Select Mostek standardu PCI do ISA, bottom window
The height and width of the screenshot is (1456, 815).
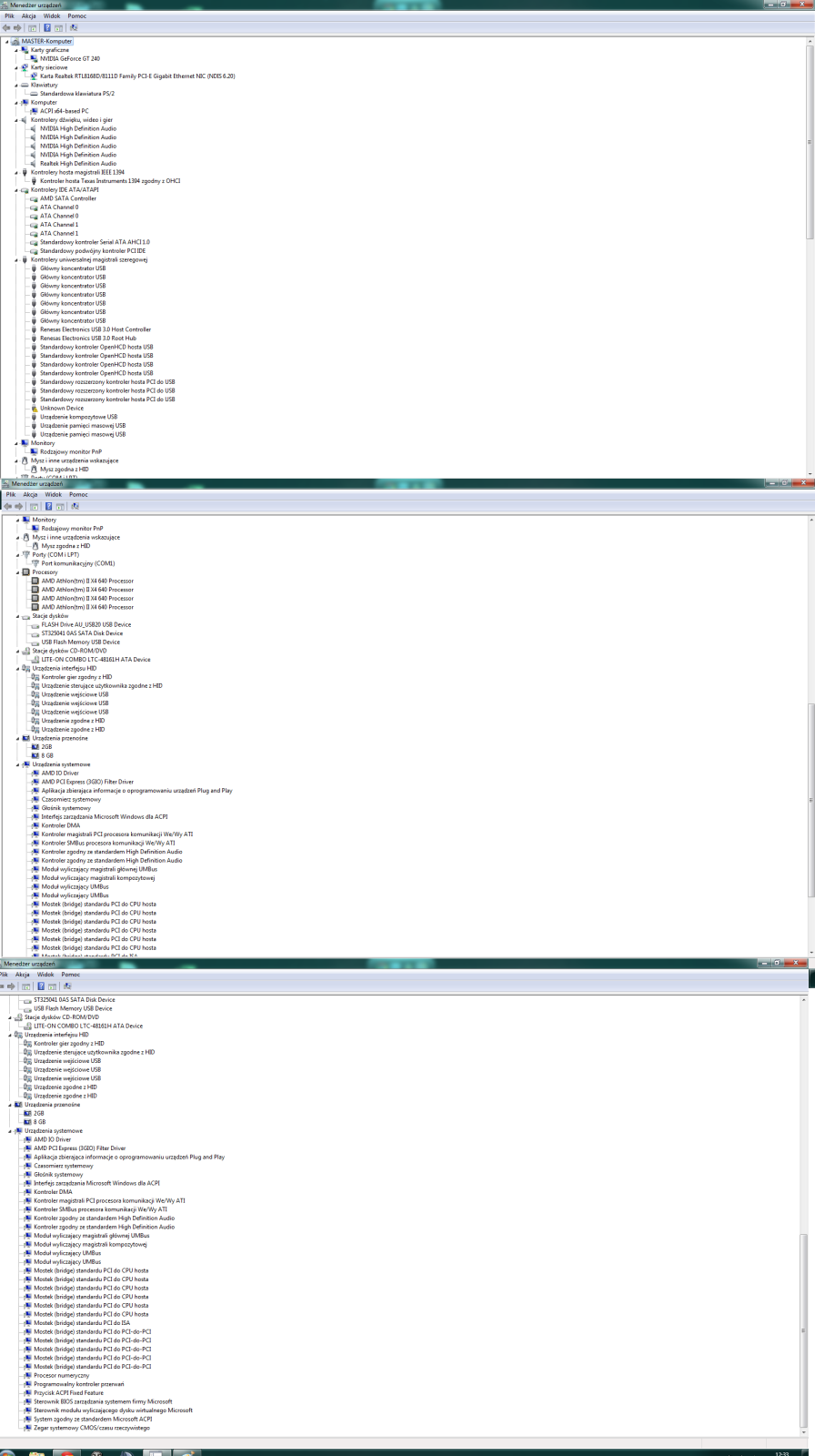pos(82,1323)
